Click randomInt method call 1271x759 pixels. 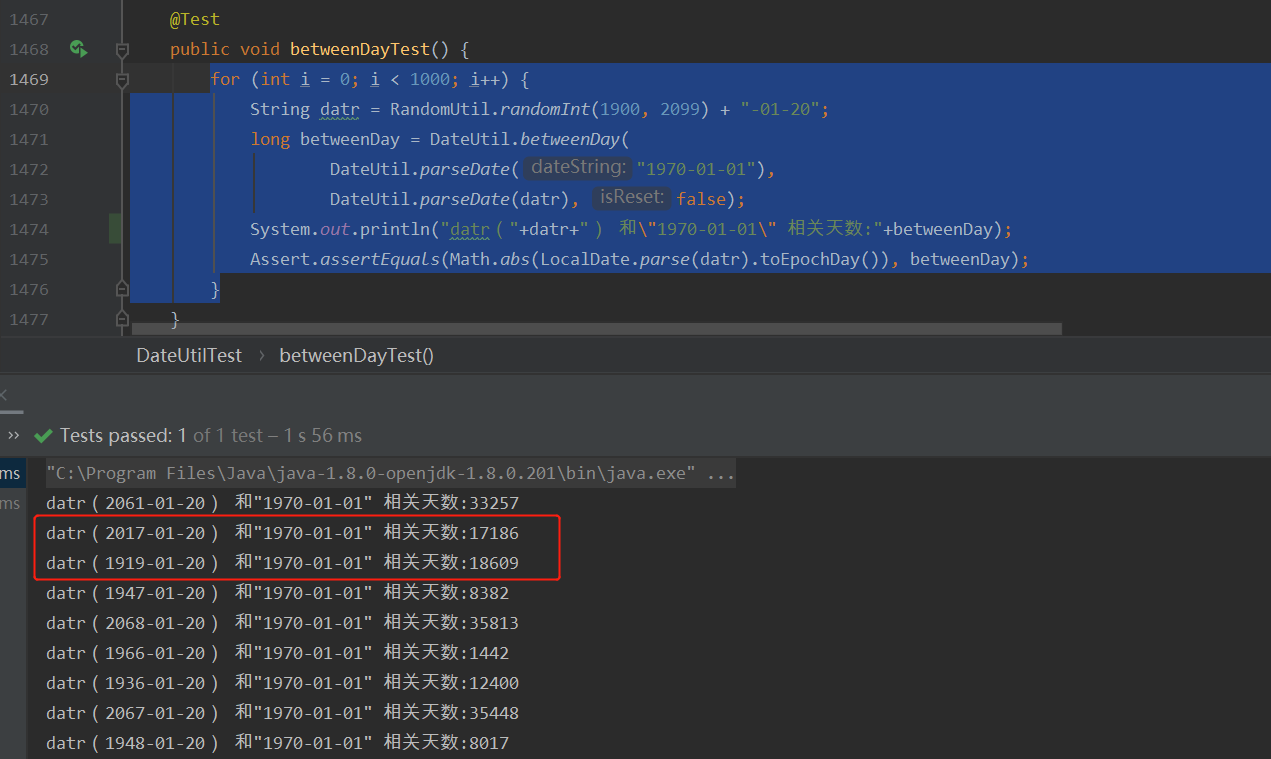click(x=545, y=109)
